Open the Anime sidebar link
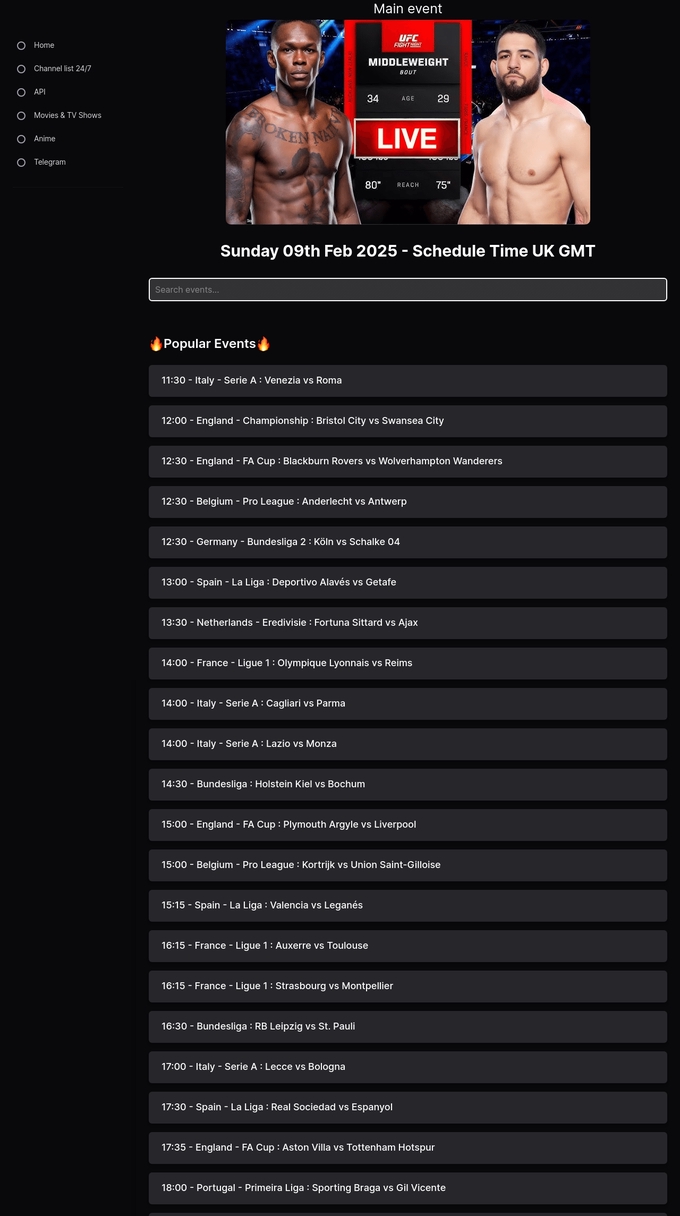Viewport: 680px width, 1216px height. [44, 139]
